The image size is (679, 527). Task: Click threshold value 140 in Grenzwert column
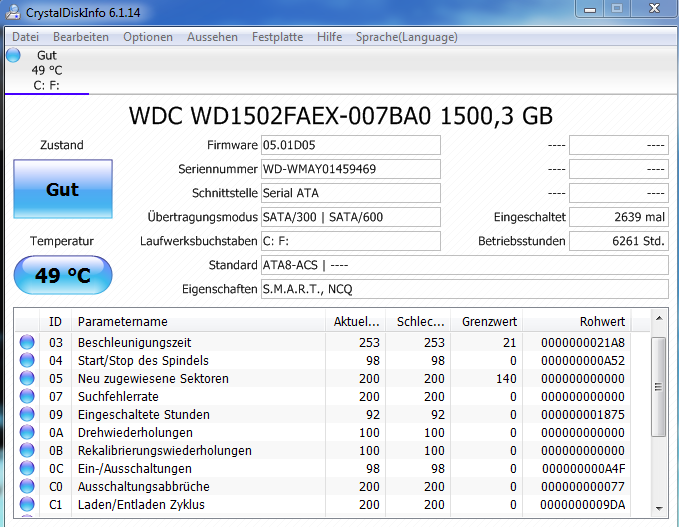506,378
